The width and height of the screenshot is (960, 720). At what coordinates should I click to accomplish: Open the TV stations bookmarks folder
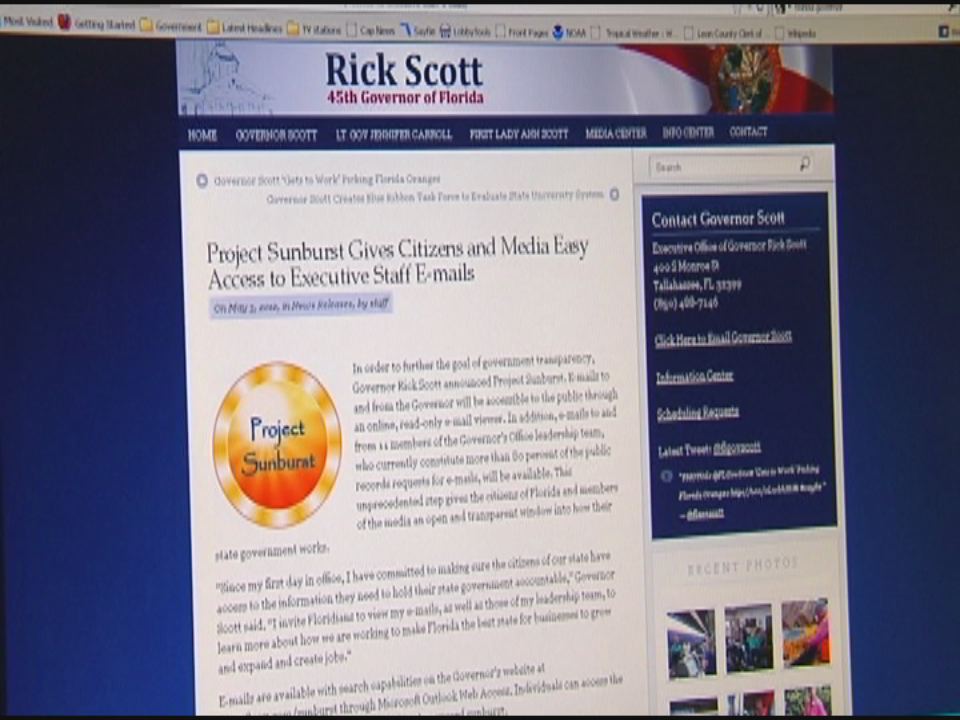click(x=314, y=29)
